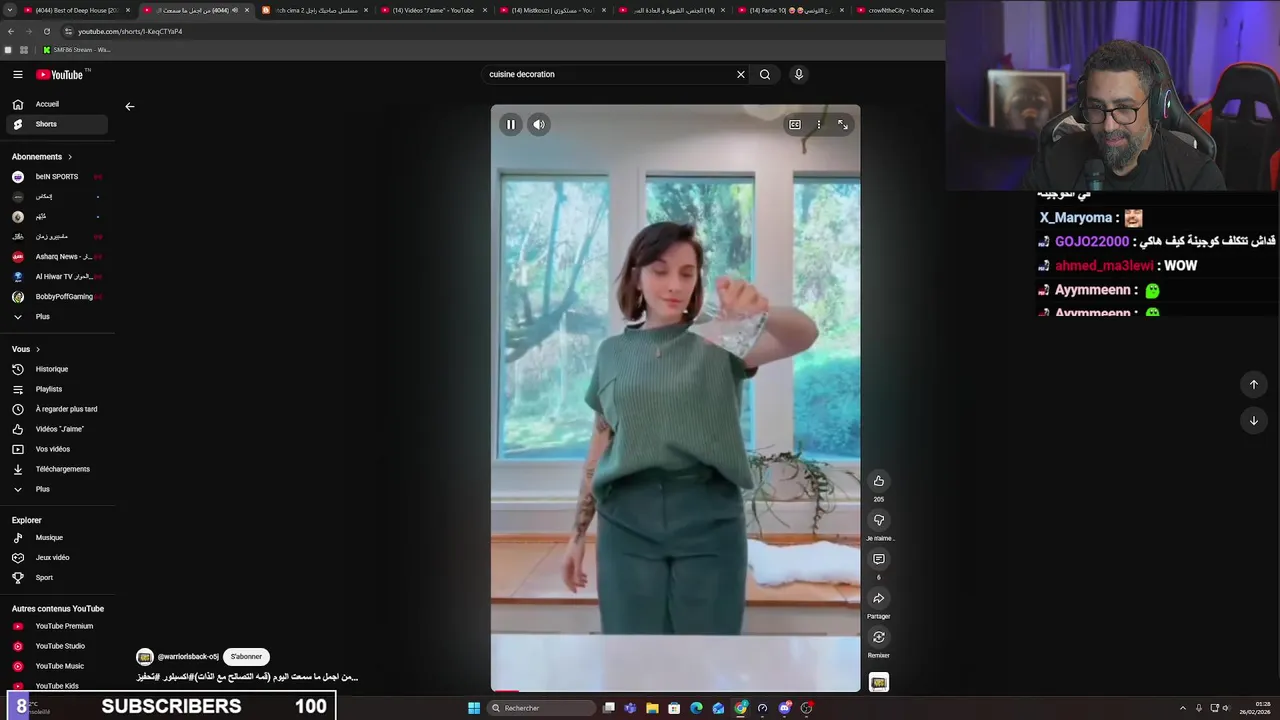
Task: Switch to Partie 10 browser tab
Action: click(x=790, y=10)
